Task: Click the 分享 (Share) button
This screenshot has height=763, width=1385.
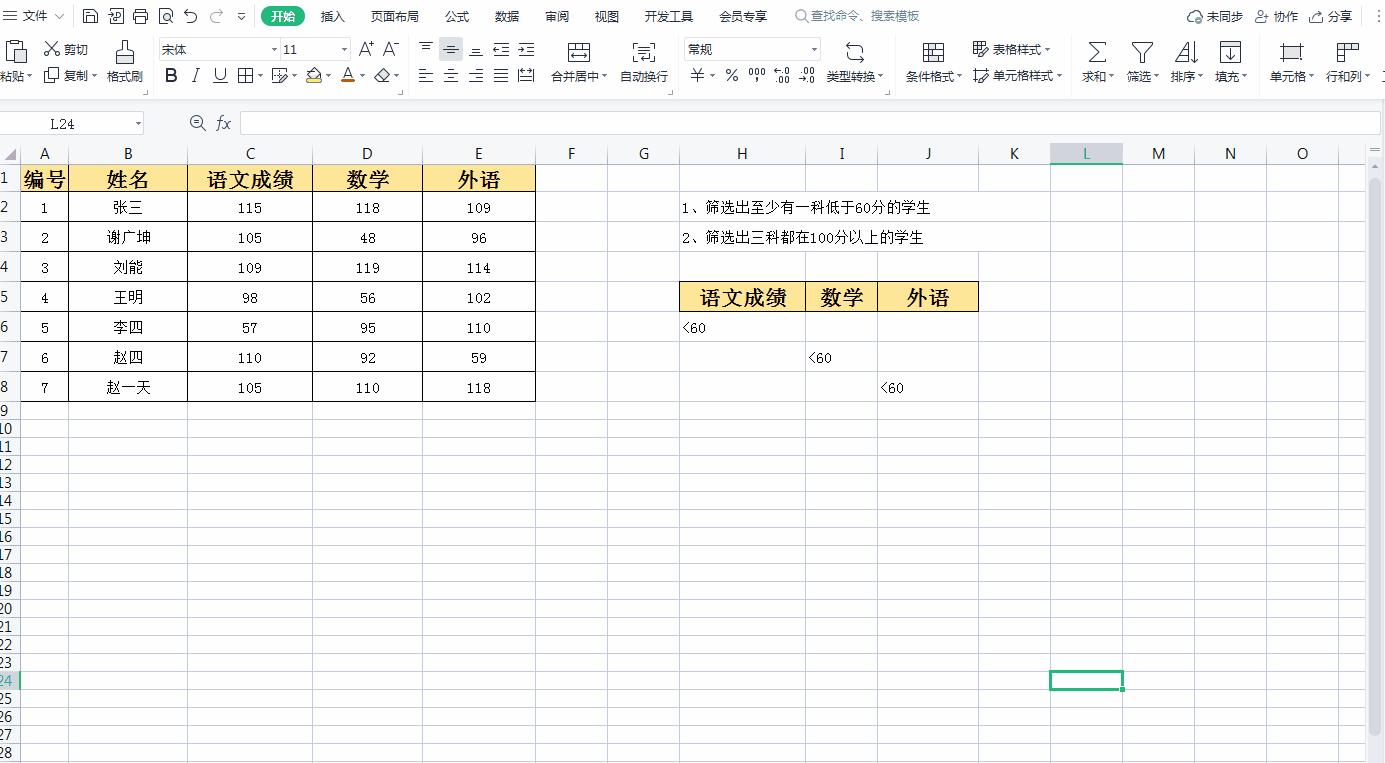Action: pyautogui.click(x=1331, y=16)
